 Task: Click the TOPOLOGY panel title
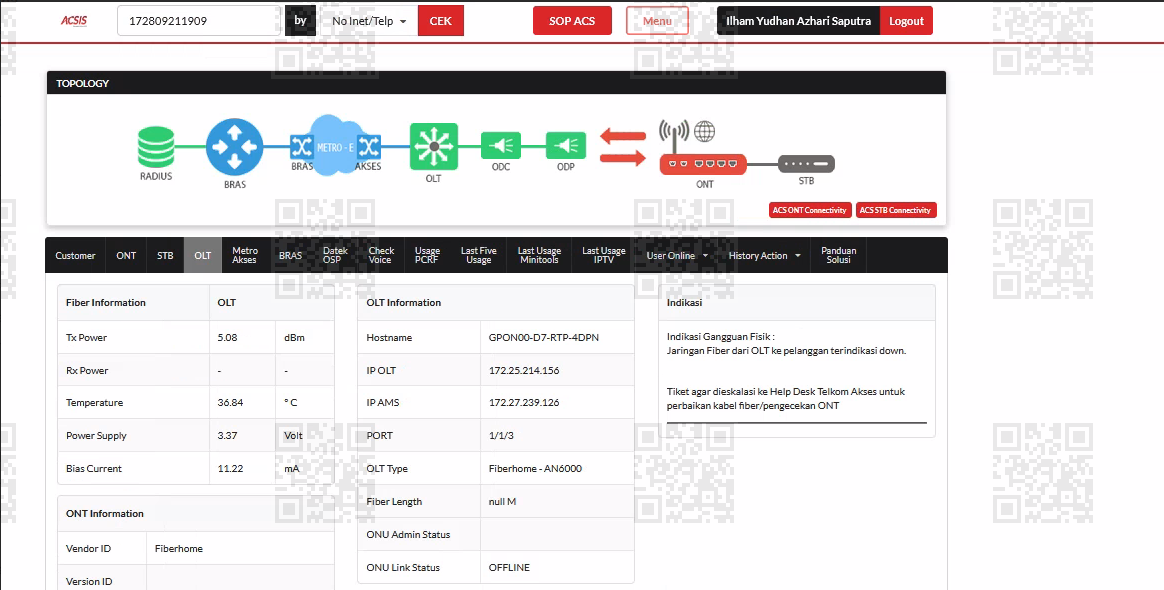(x=82, y=83)
